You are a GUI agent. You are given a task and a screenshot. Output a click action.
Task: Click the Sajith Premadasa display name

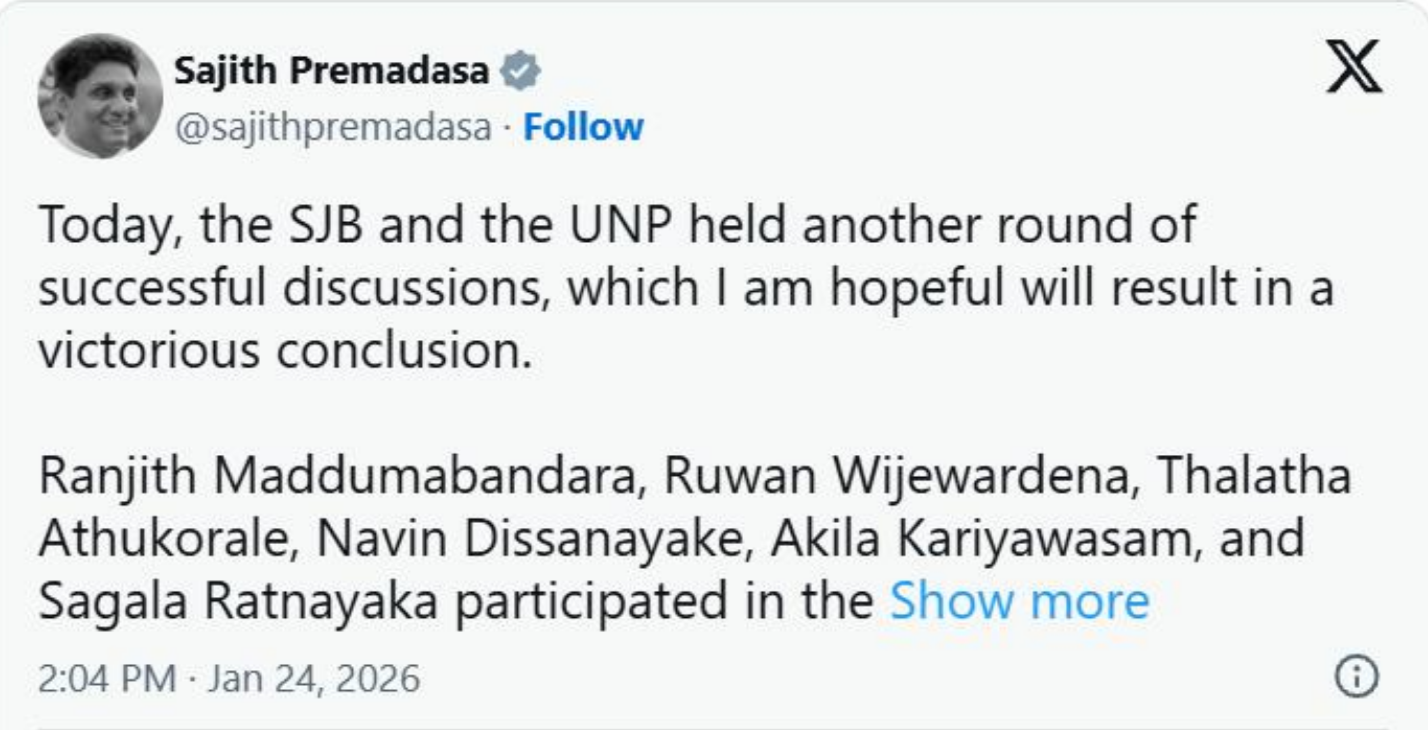click(x=332, y=70)
